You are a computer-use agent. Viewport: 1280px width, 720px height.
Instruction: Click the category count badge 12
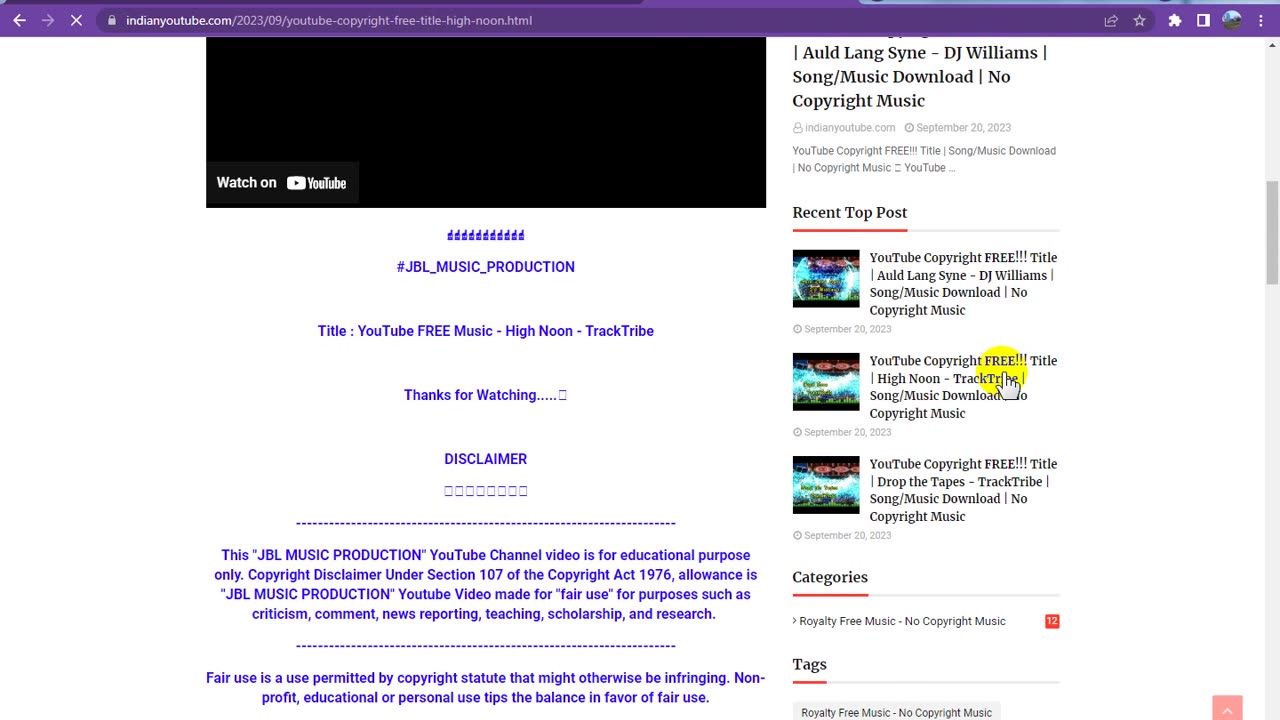pos(1052,621)
